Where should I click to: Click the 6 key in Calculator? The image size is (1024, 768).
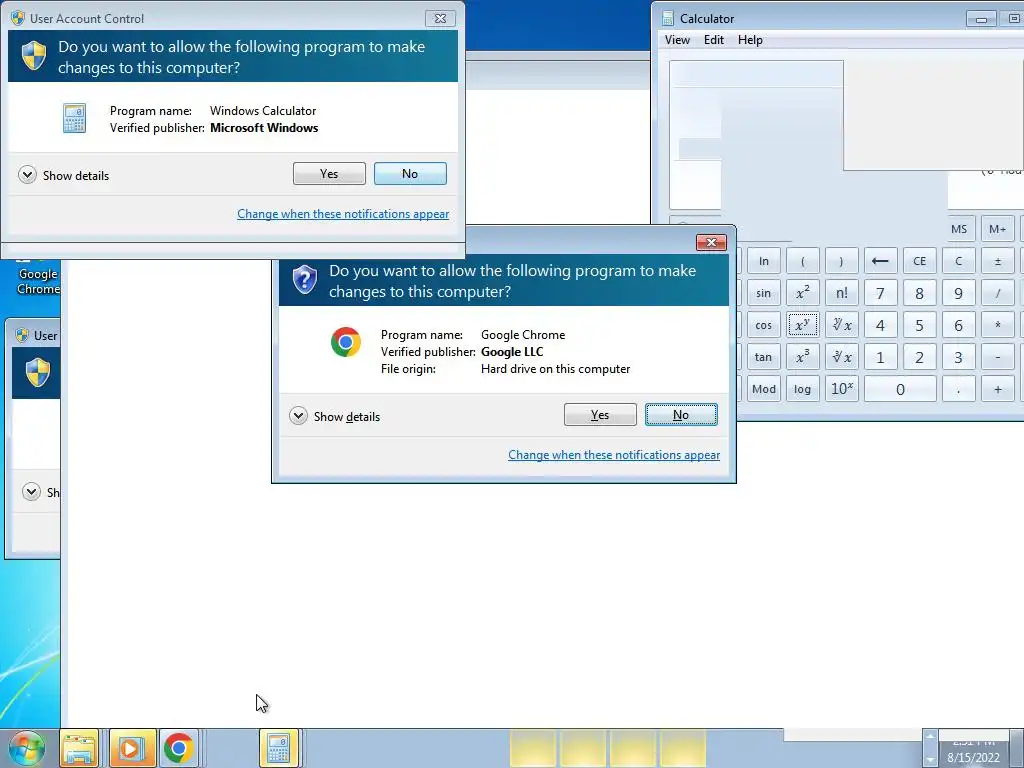click(959, 325)
